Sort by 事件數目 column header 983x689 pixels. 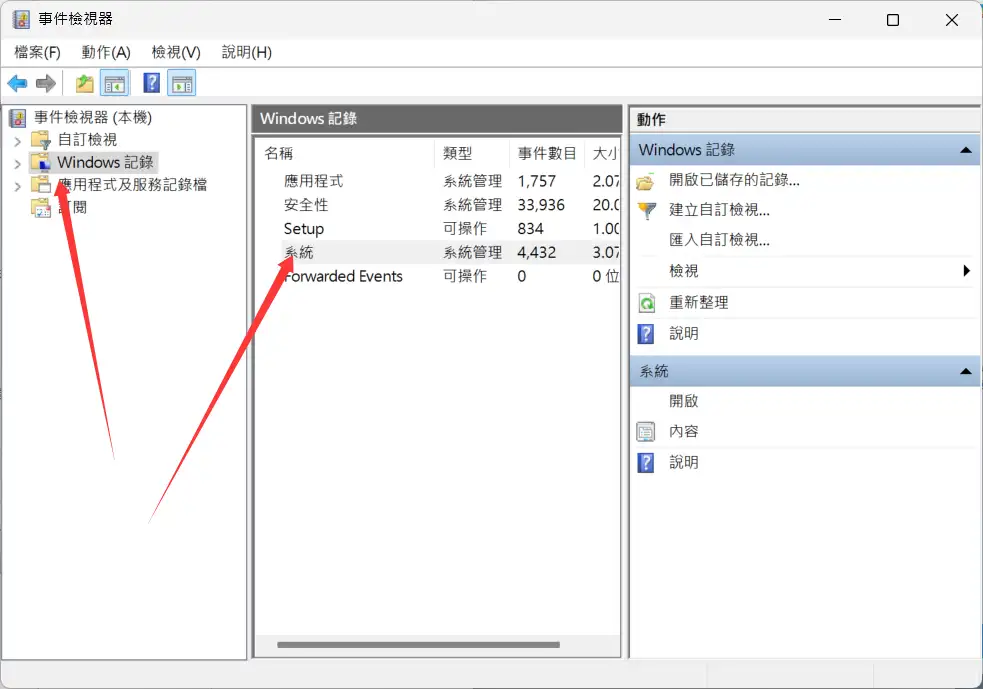[547, 154]
